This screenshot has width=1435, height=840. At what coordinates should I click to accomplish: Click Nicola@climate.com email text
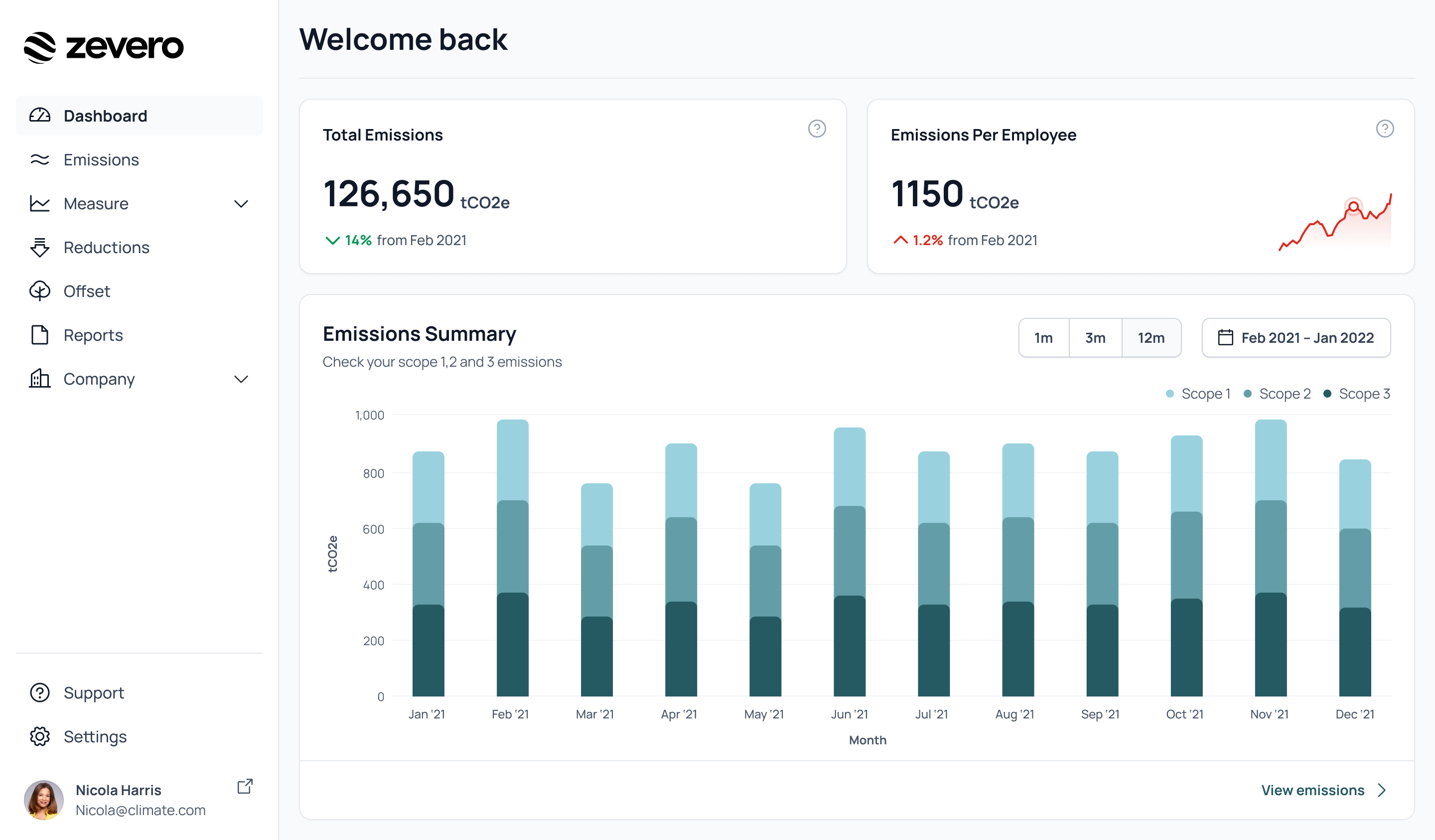click(141, 810)
